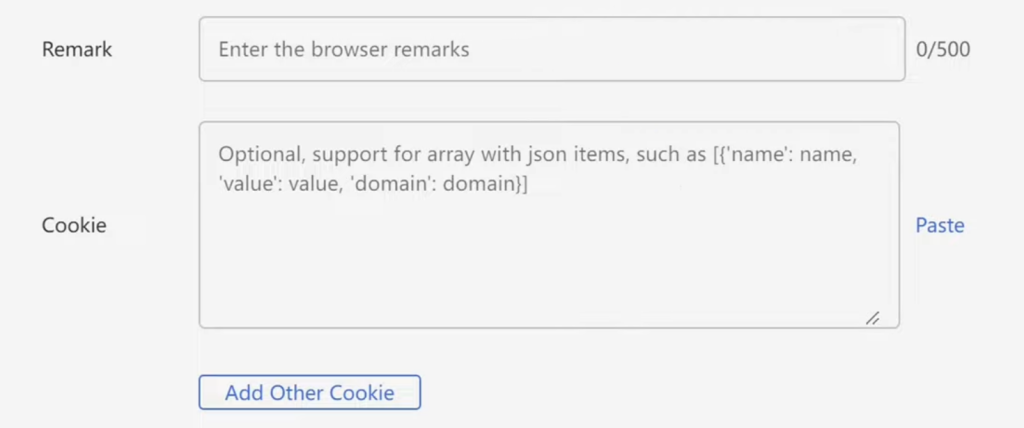Click the Remark field label
The width and height of the screenshot is (1024, 428).
77,49
